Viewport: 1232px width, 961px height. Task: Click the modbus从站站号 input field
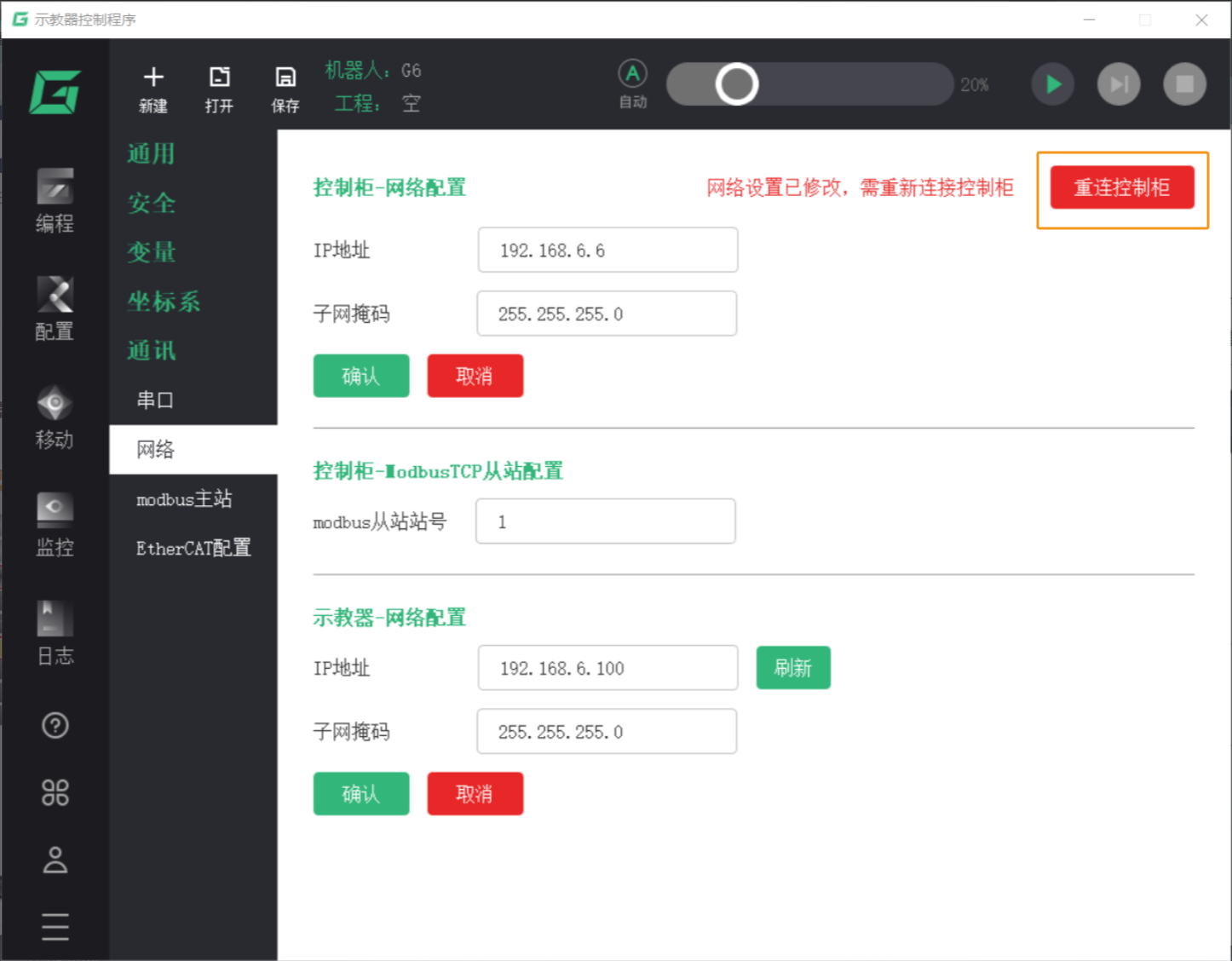coord(606,521)
